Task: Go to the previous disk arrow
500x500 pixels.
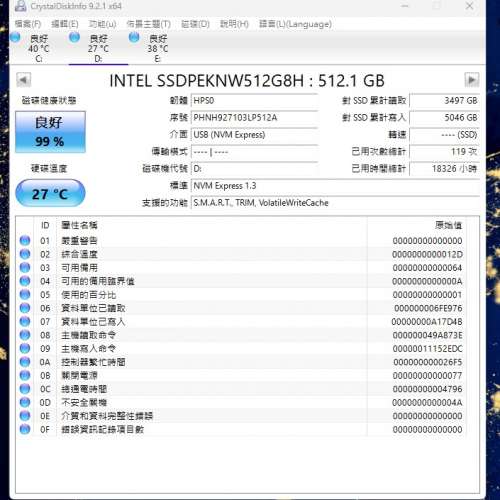Action: pos(24,80)
